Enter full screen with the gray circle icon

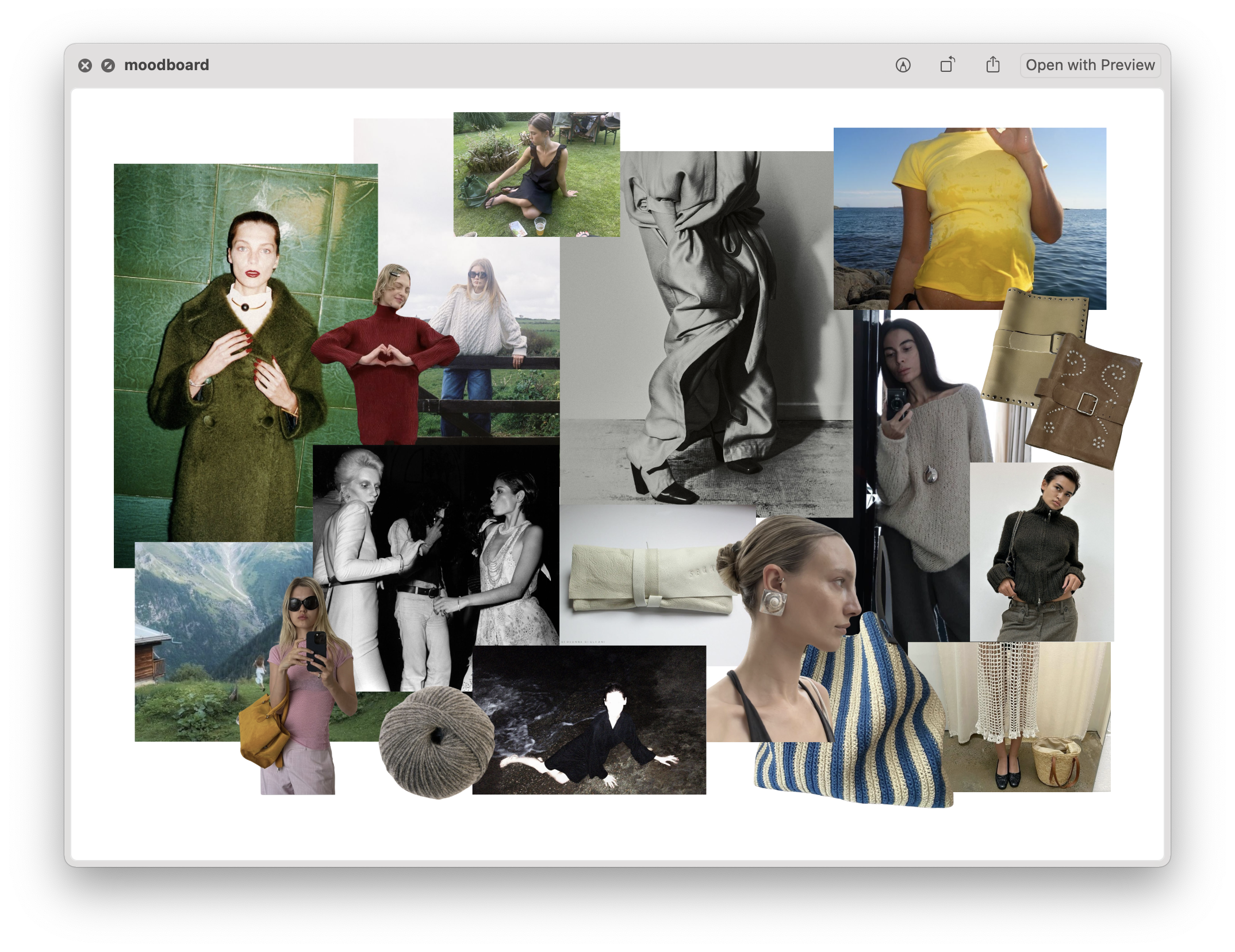(x=108, y=66)
